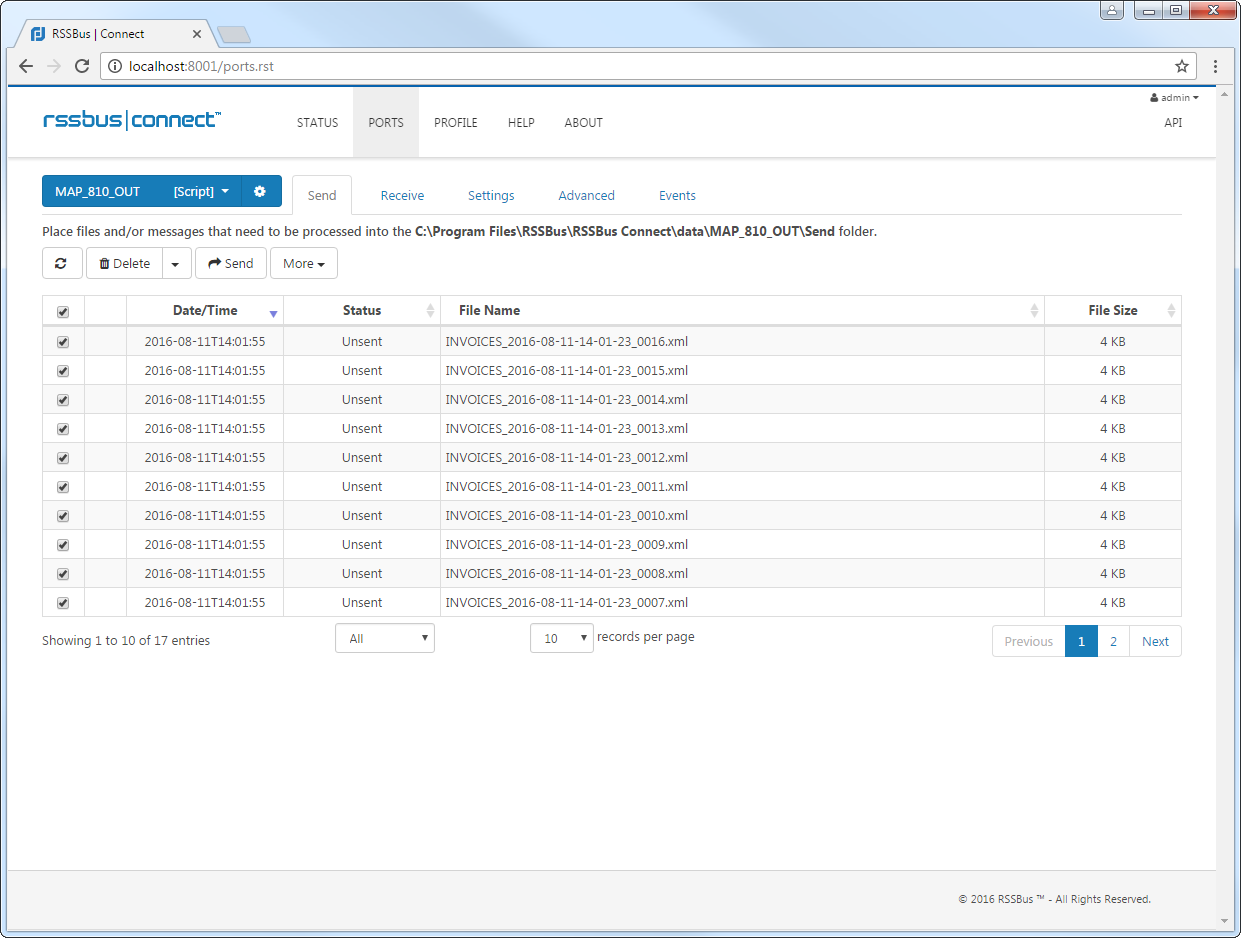Uncheck row INVOICES_..._0010.xml
The image size is (1241, 938).
click(x=63, y=516)
